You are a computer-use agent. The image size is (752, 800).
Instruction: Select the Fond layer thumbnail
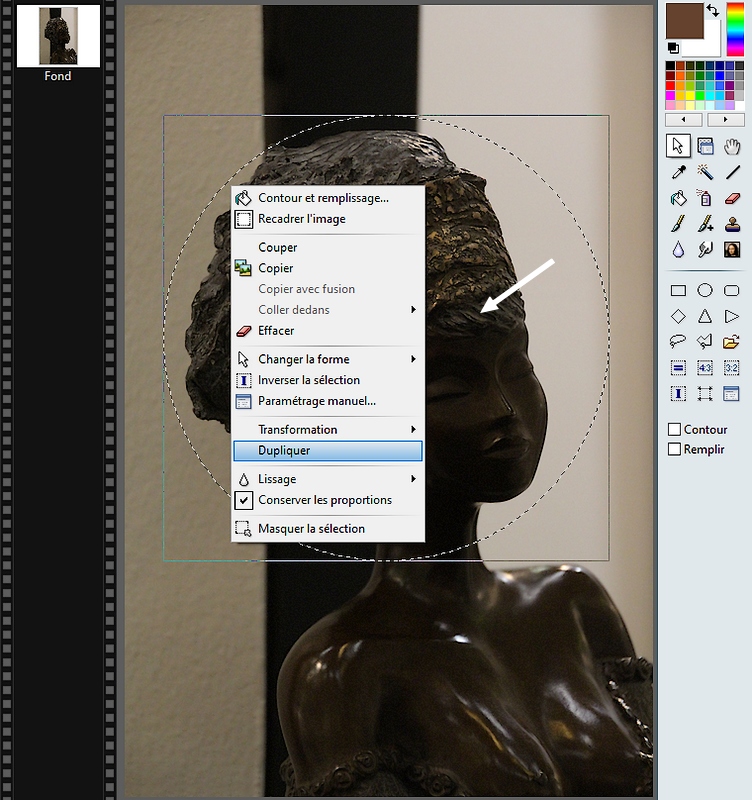click(x=58, y=36)
